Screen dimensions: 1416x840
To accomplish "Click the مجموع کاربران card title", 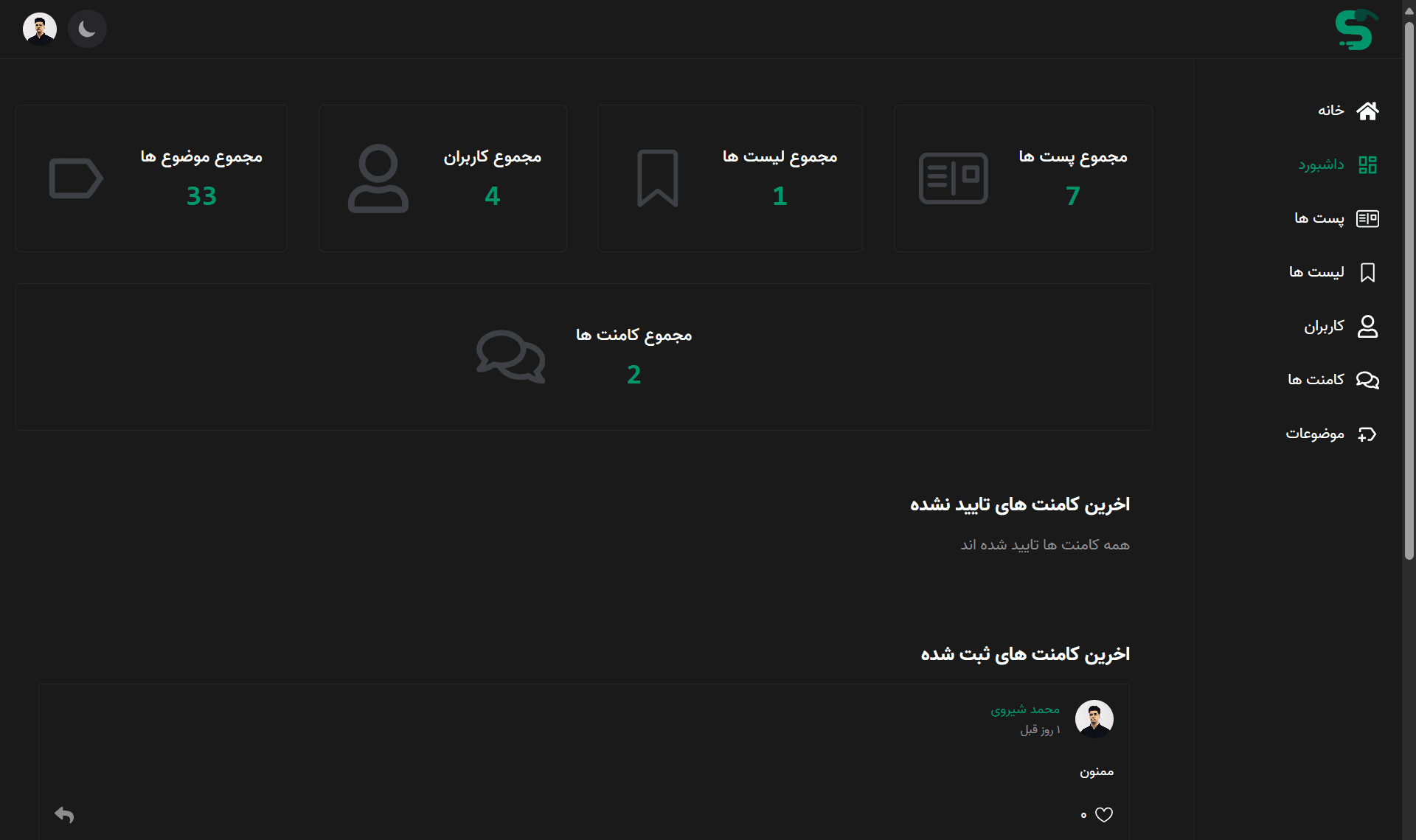I will [492, 156].
